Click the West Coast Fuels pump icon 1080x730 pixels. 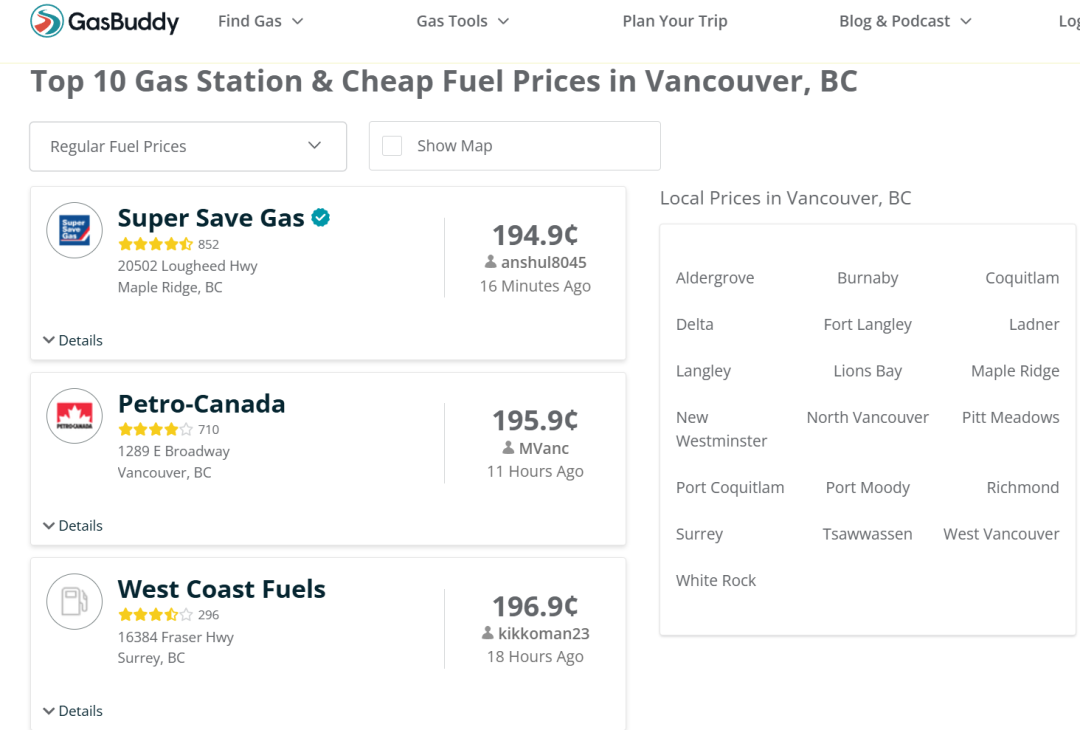[75, 601]
